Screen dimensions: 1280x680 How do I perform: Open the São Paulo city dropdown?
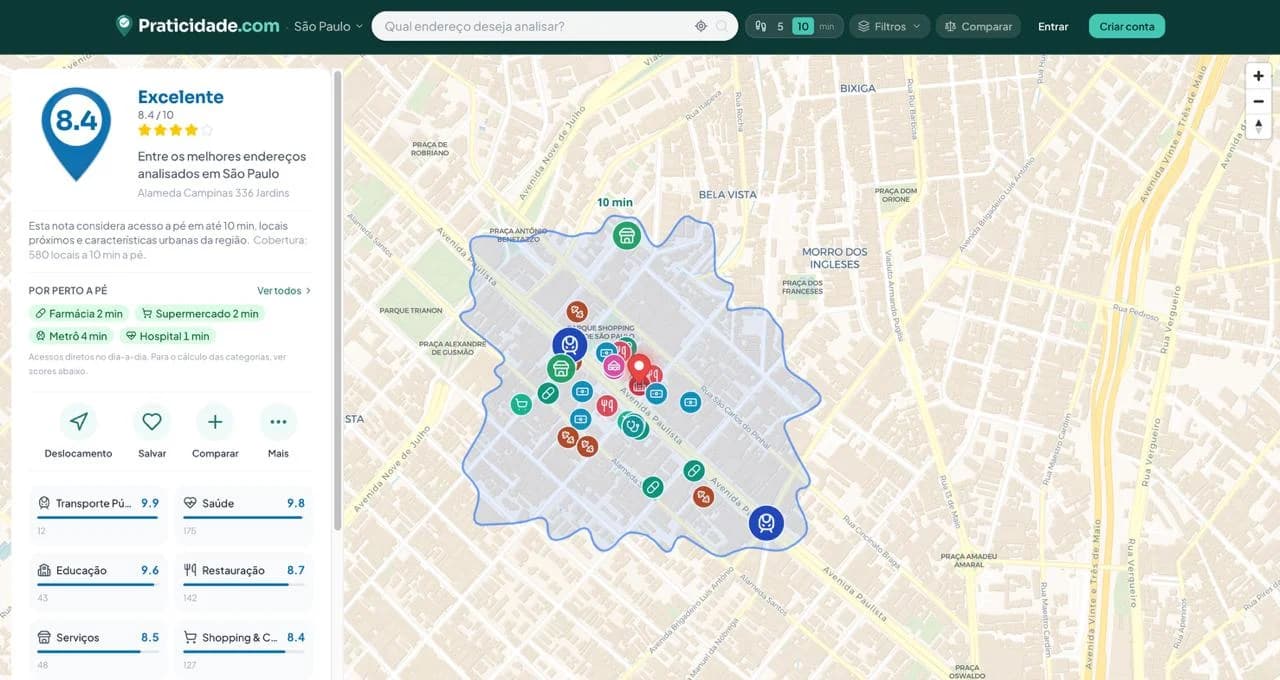pyautogui.click(x=328, y=26)
